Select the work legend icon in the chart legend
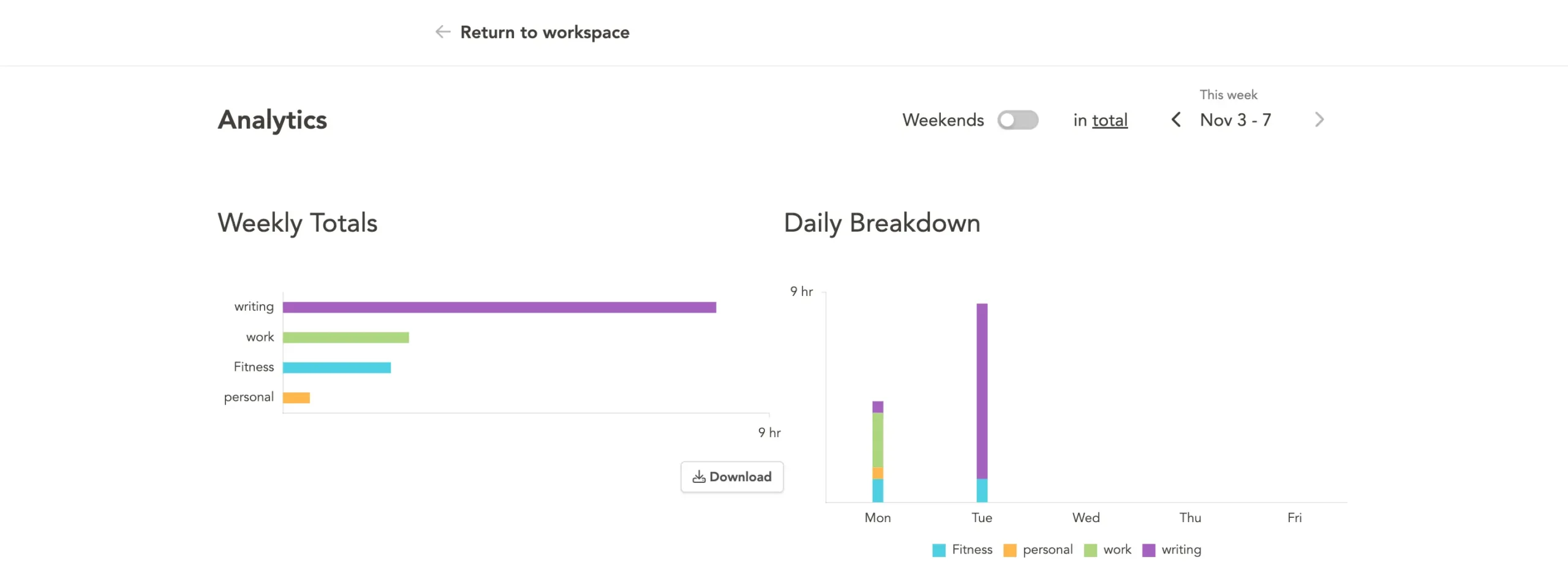The height and width of the screenshot is (581, 1568). (x=1090, y=550)
